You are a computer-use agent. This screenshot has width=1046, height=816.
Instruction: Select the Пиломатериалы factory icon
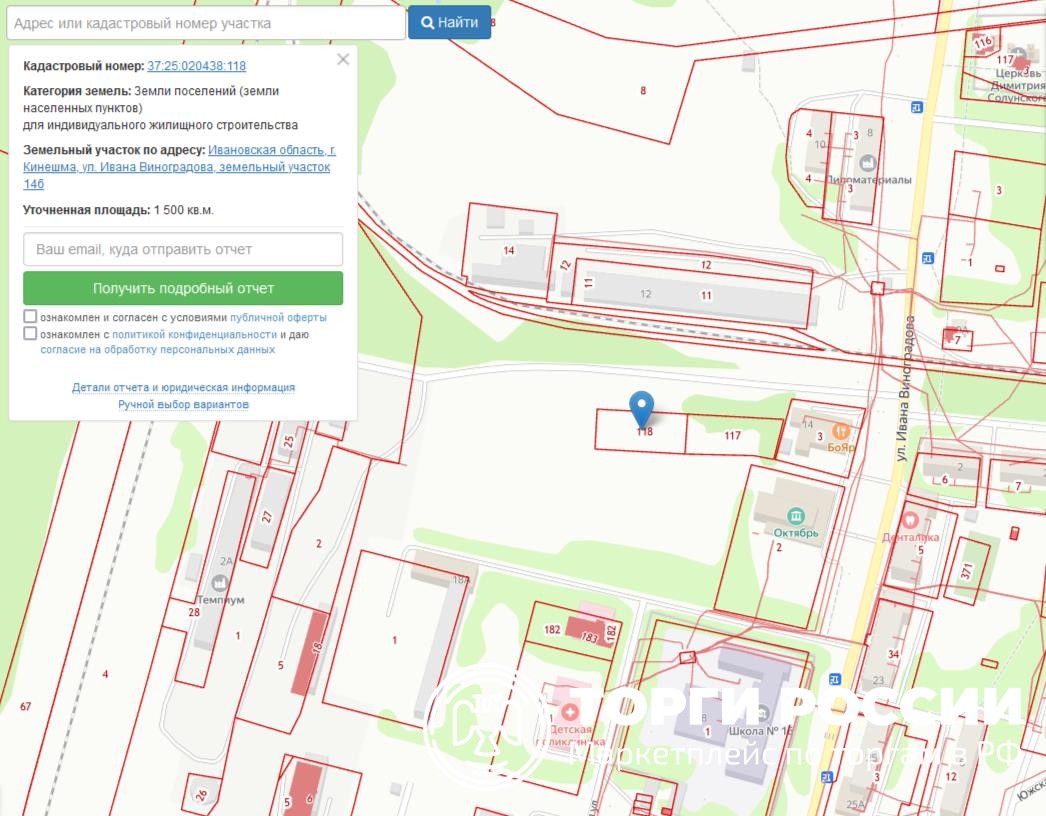[866, 163]
